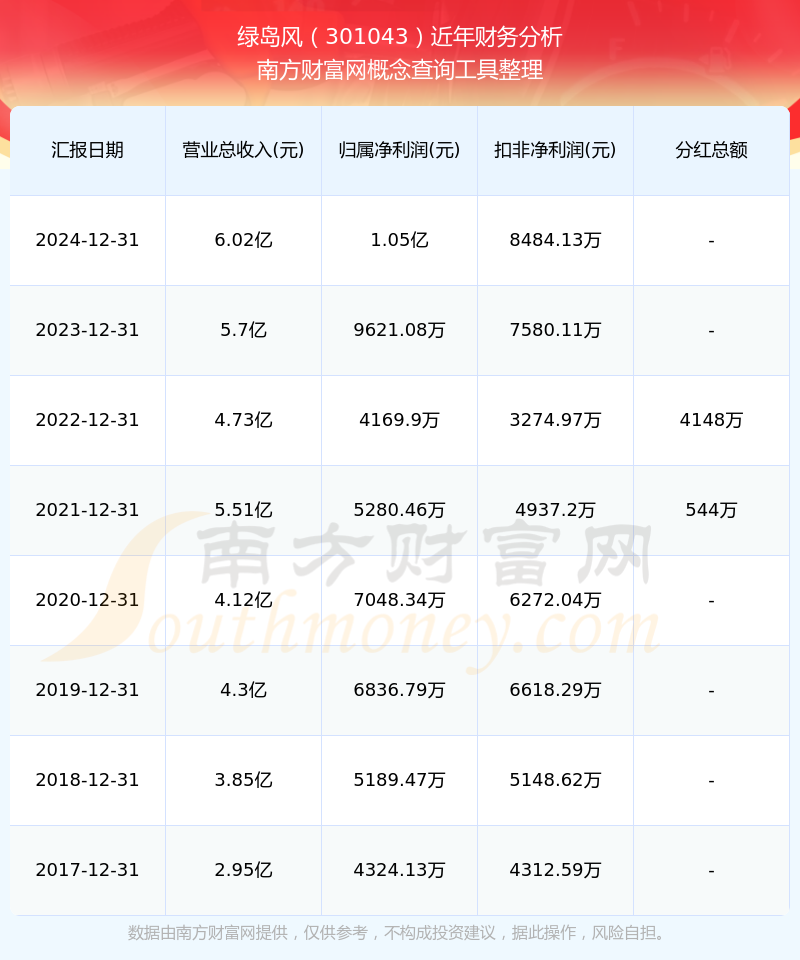
Task: Select the 6836.79万 cell
Action: click(400, 690)
